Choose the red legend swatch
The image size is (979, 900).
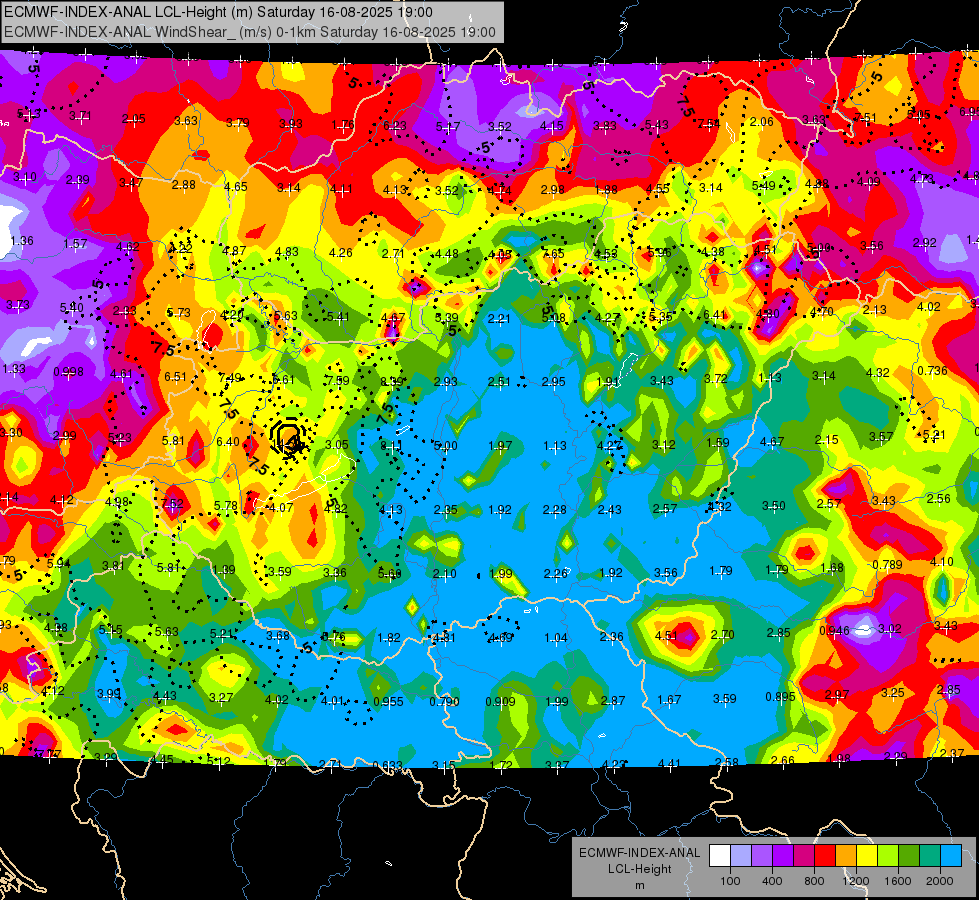pyautogui.click(x=825, y=856)
